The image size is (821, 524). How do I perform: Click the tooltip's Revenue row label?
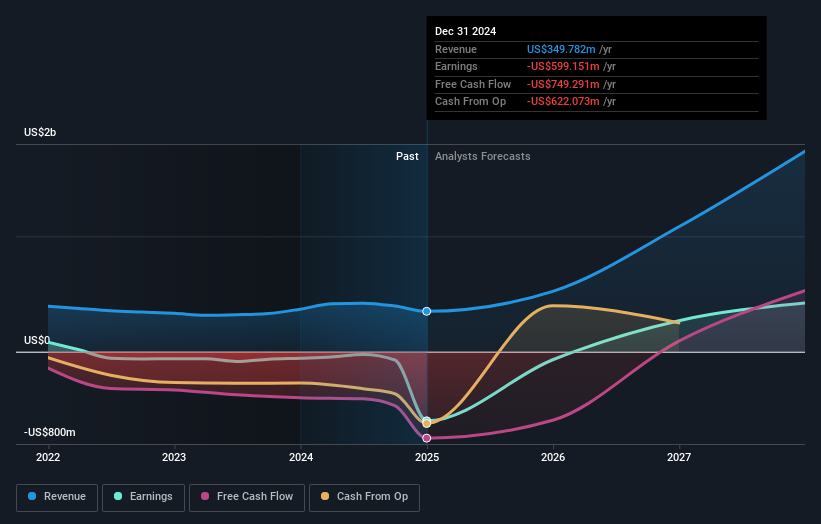pyautogui.click(x=456, y=49)
